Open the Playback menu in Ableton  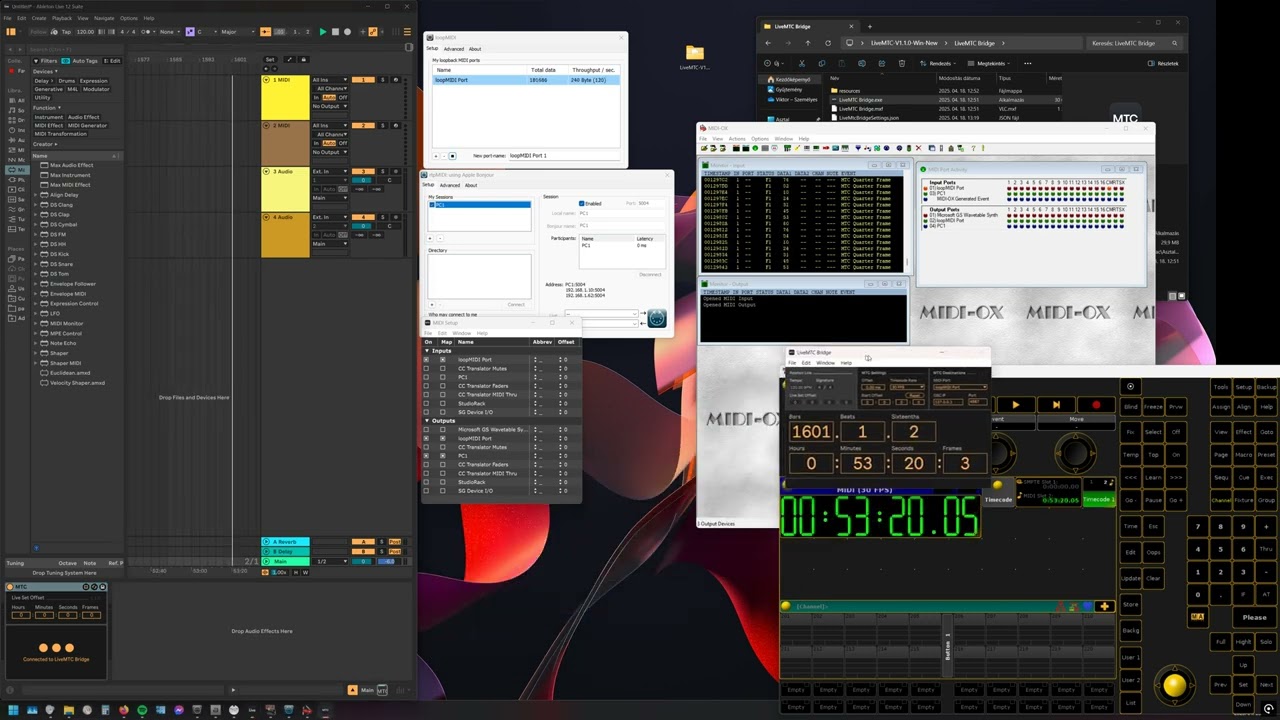pyautogui.click(x=62, y=18)
